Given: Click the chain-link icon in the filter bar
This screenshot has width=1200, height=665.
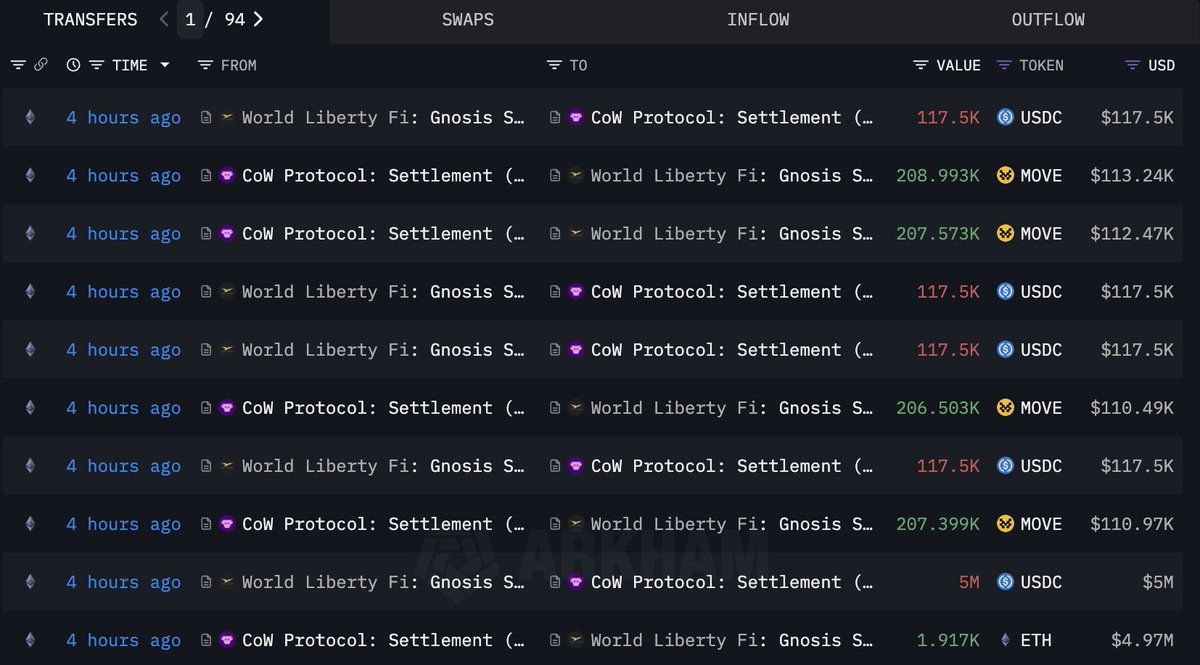Looking at the screenshot, I should pos(41,64).
